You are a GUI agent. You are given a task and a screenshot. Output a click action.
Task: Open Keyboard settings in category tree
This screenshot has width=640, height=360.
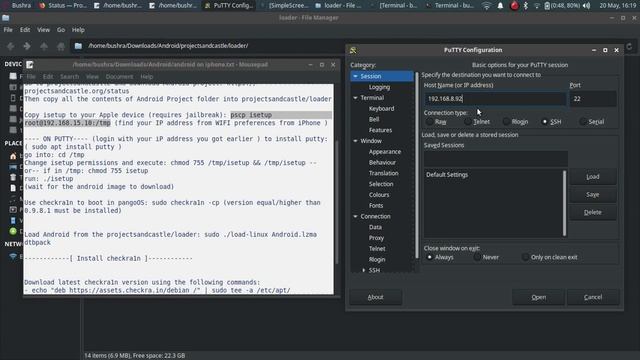[381, 109]
